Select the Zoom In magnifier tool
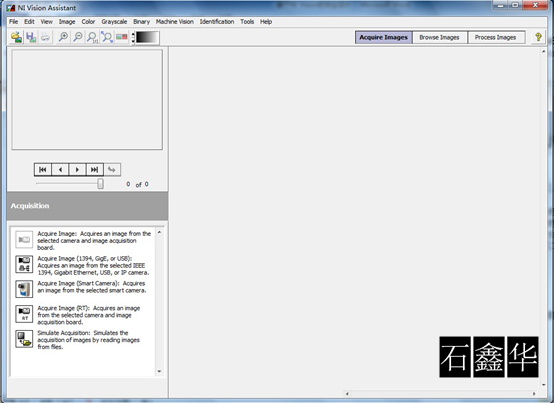This screenshot has width=554, height=403. coord(63,37)
